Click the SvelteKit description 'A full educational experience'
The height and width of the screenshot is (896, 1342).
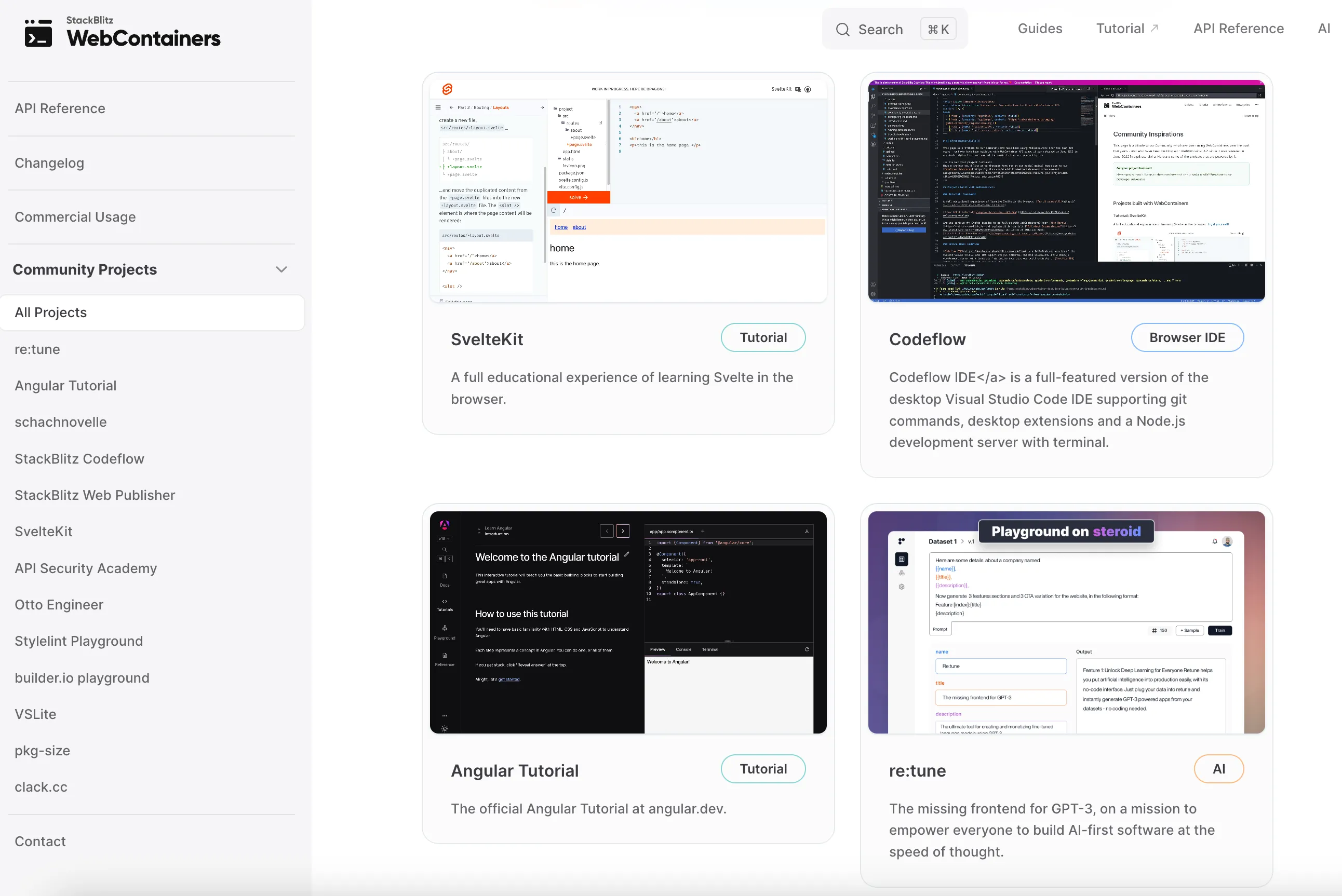coord(622,388)
